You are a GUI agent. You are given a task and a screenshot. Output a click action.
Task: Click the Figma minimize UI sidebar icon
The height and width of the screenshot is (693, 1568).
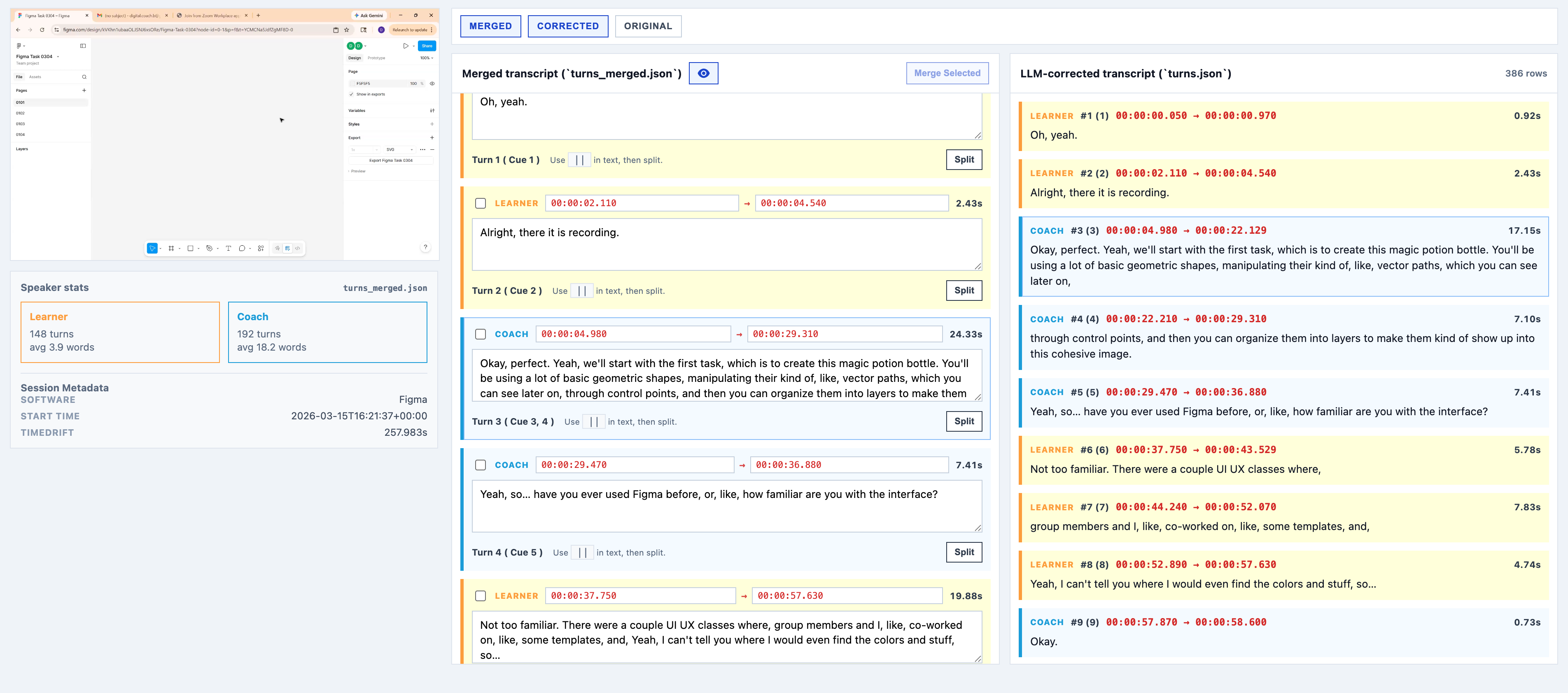[84, 46]
